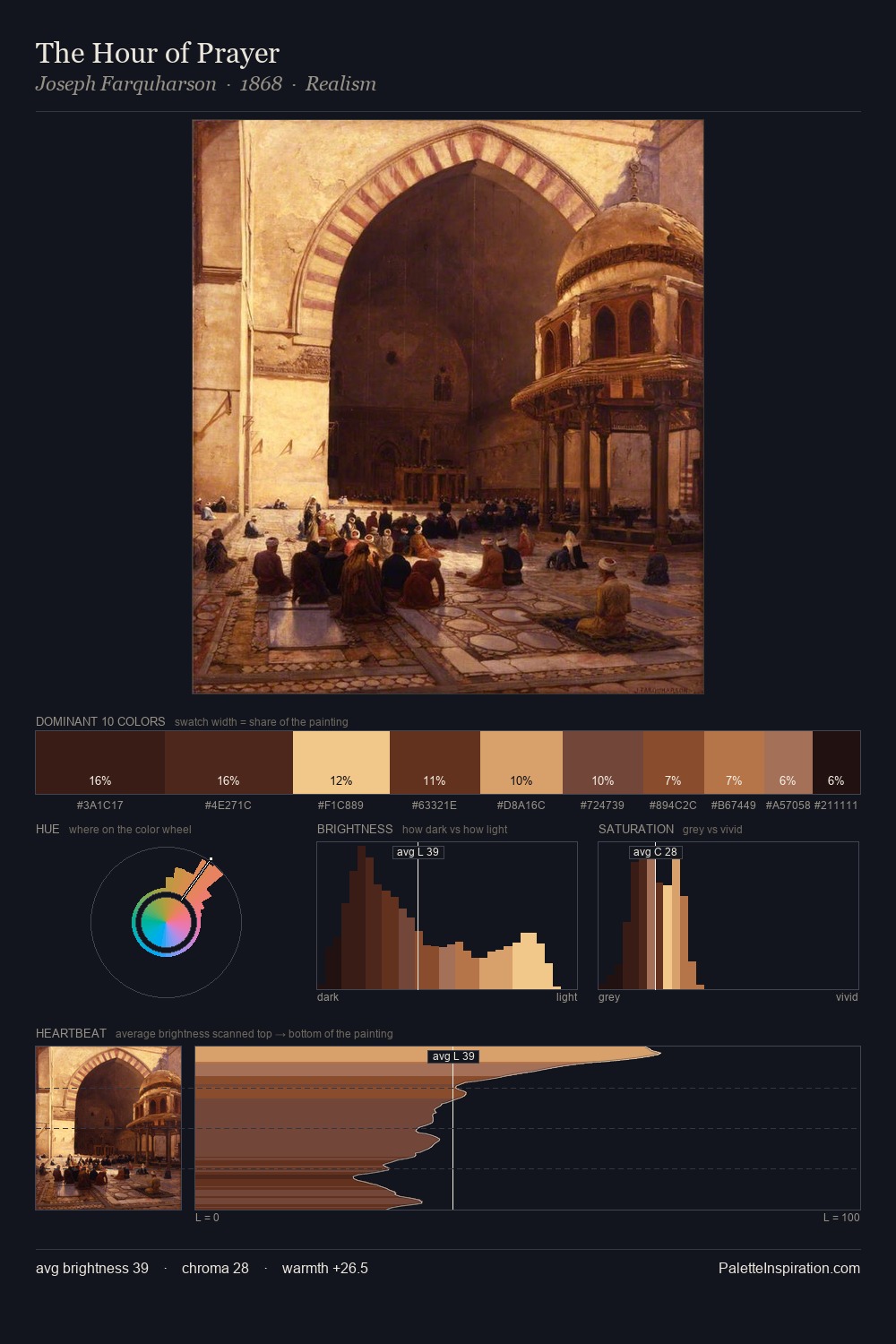Click the BRIGHTNESS section heading
Image resolution: width=896 pixels, height=1344 pixels.
(355, 829)
